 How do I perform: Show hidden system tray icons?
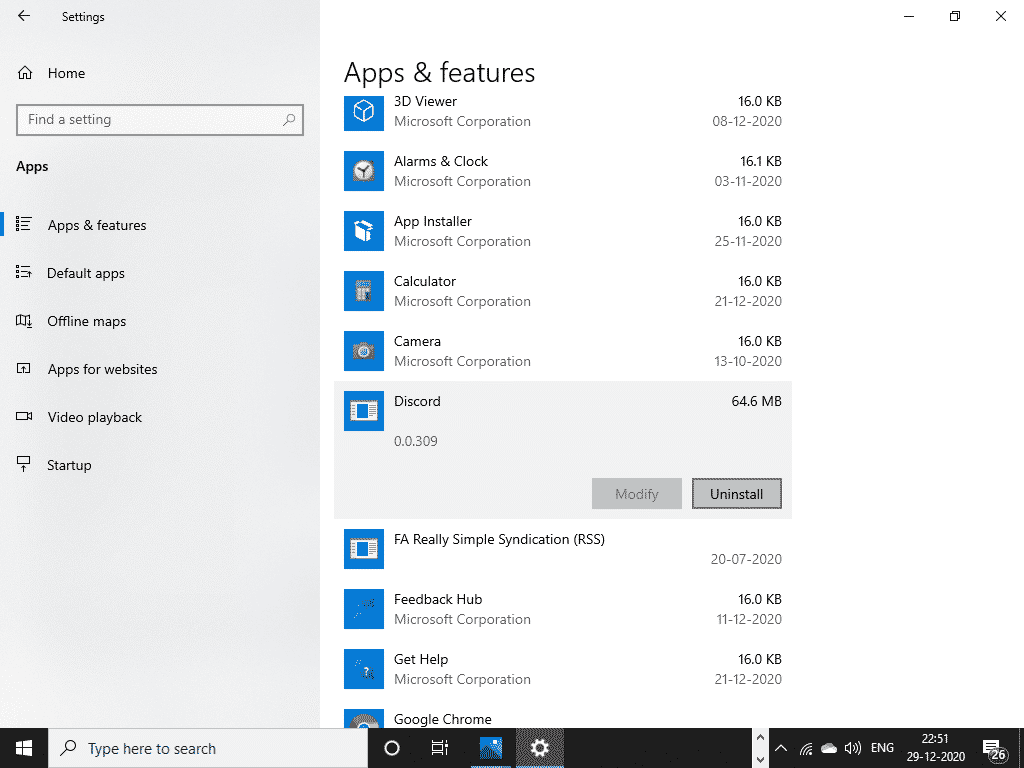coord(780,748)
